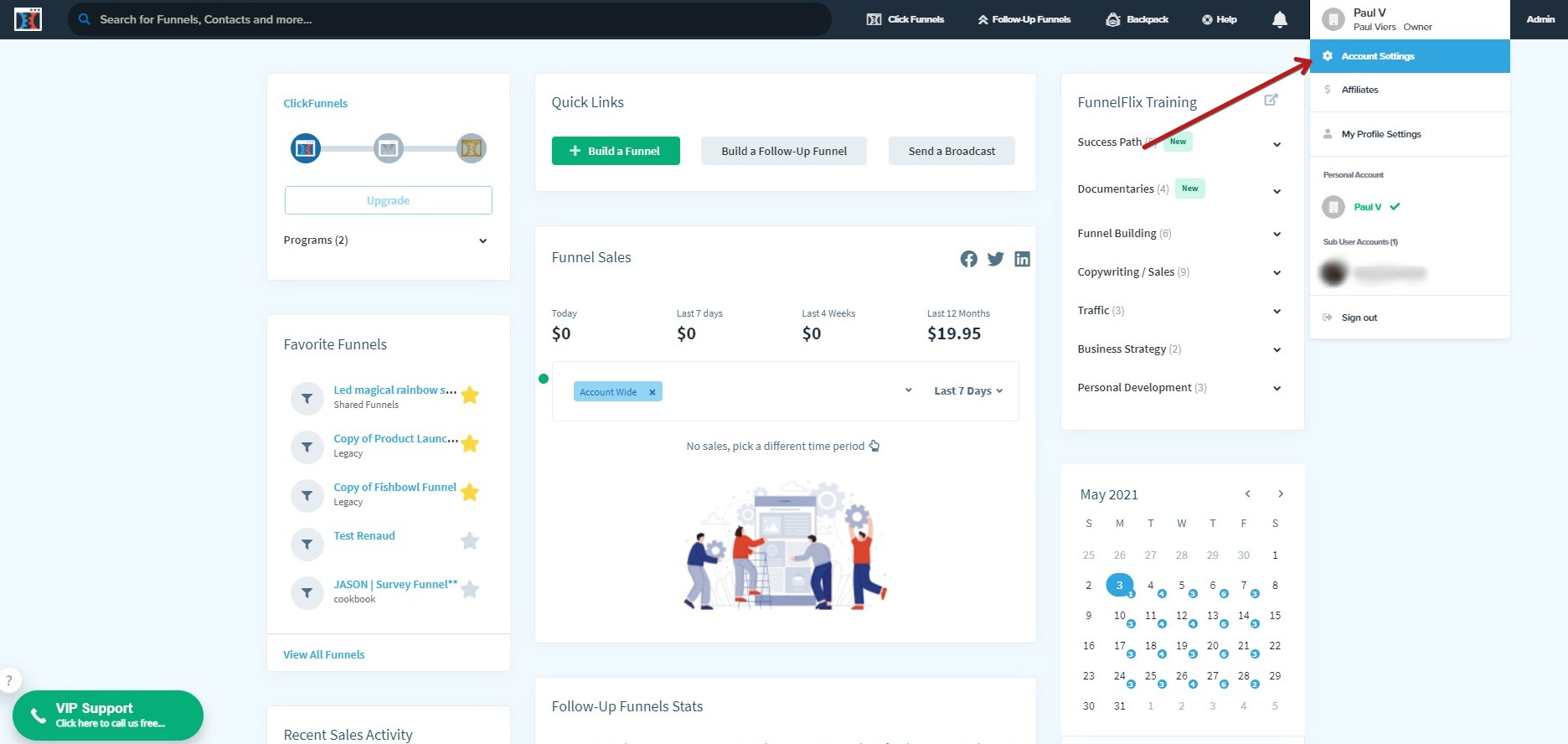Click the question mark help bubble
1568x744 pixels.
point(9,680)
